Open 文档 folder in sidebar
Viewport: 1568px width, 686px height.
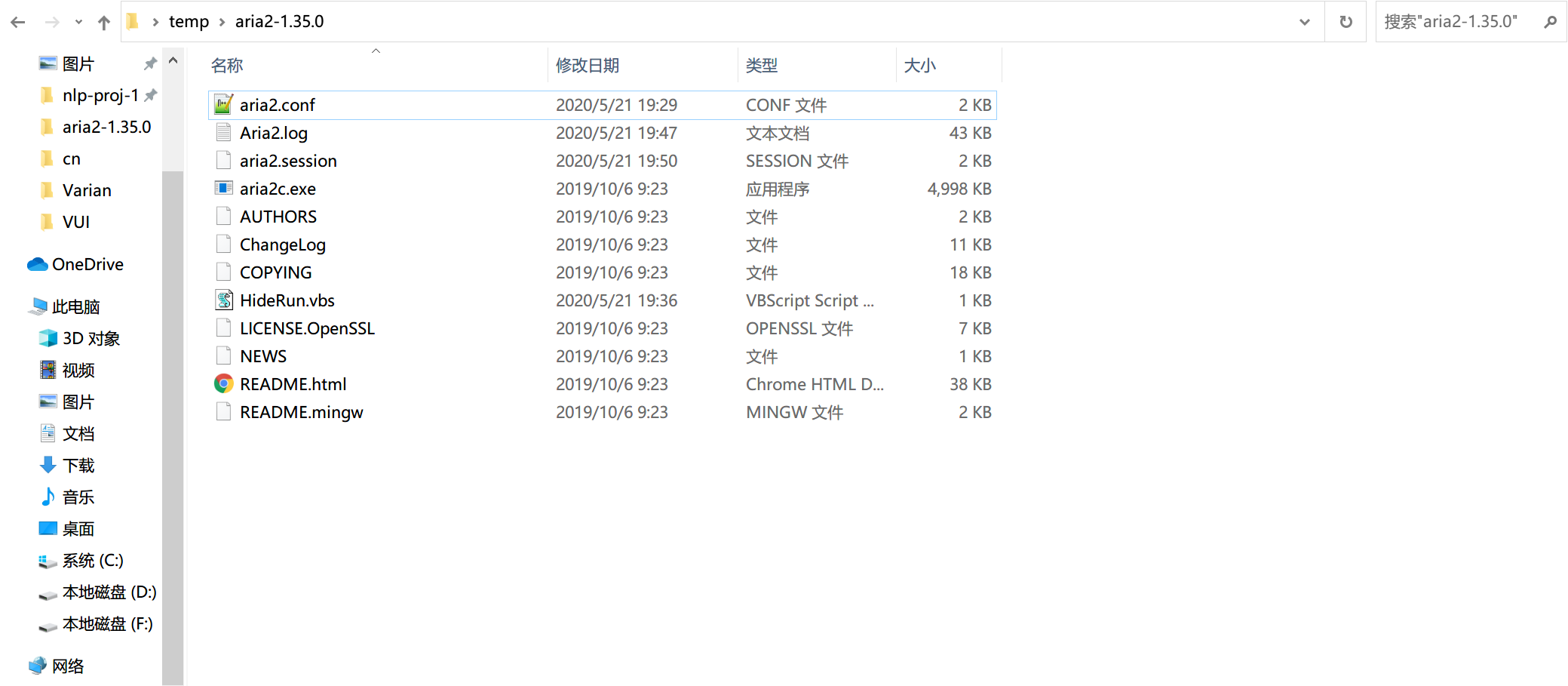78,433
